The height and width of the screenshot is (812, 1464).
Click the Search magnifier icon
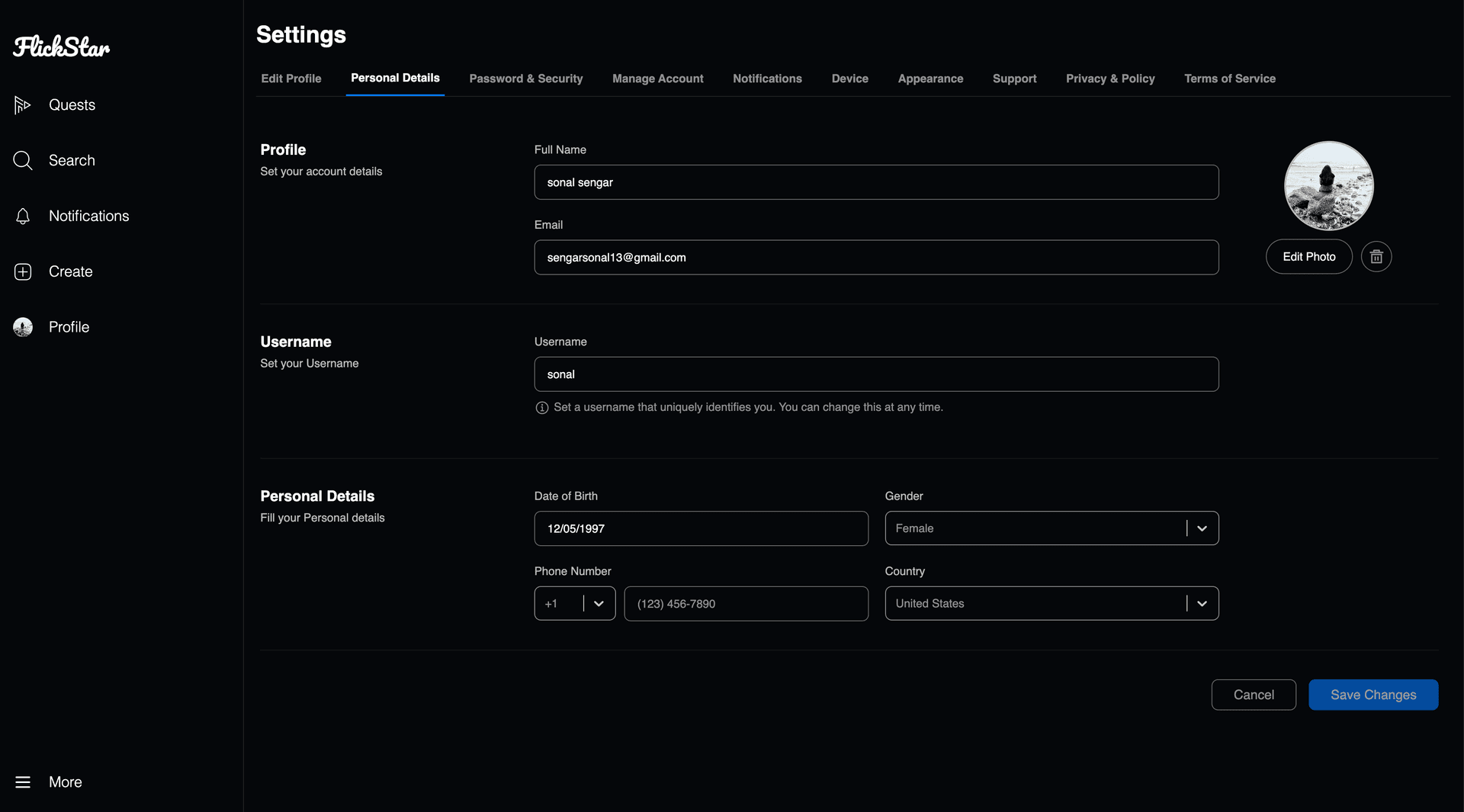(x=22, y=161)
